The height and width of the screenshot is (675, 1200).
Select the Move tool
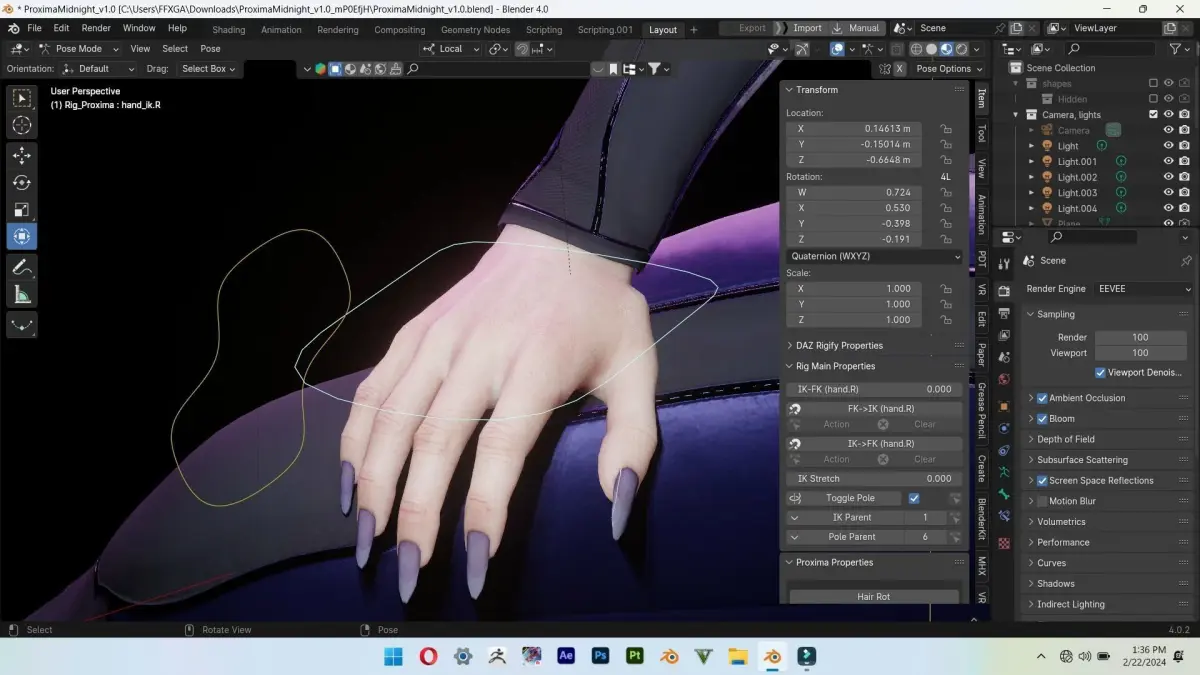22,155
